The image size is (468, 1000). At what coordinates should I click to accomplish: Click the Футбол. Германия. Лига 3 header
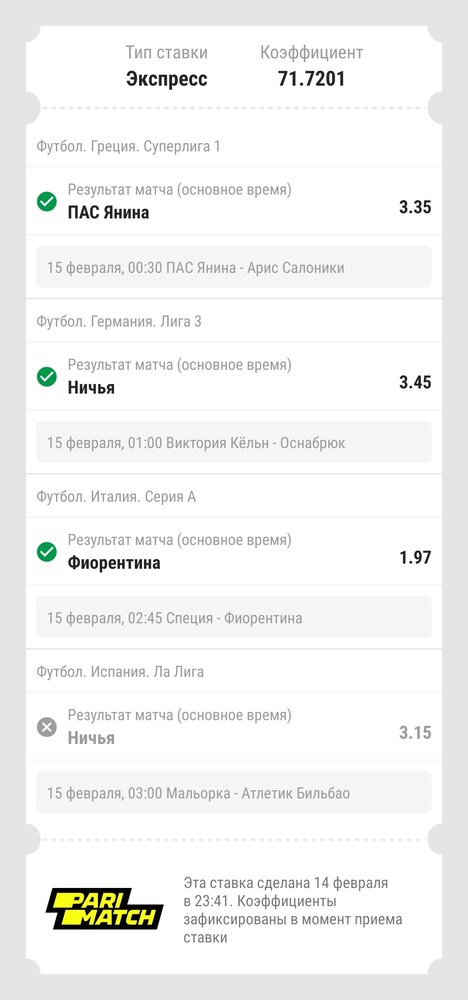(x=119, y=322)
